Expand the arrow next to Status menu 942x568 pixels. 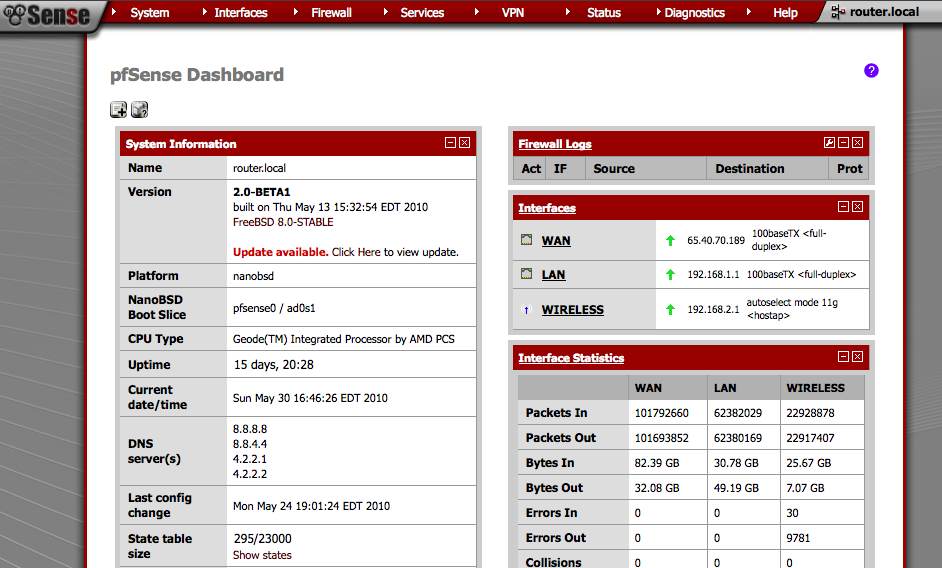pyautogui.click(x=568, y=11)
